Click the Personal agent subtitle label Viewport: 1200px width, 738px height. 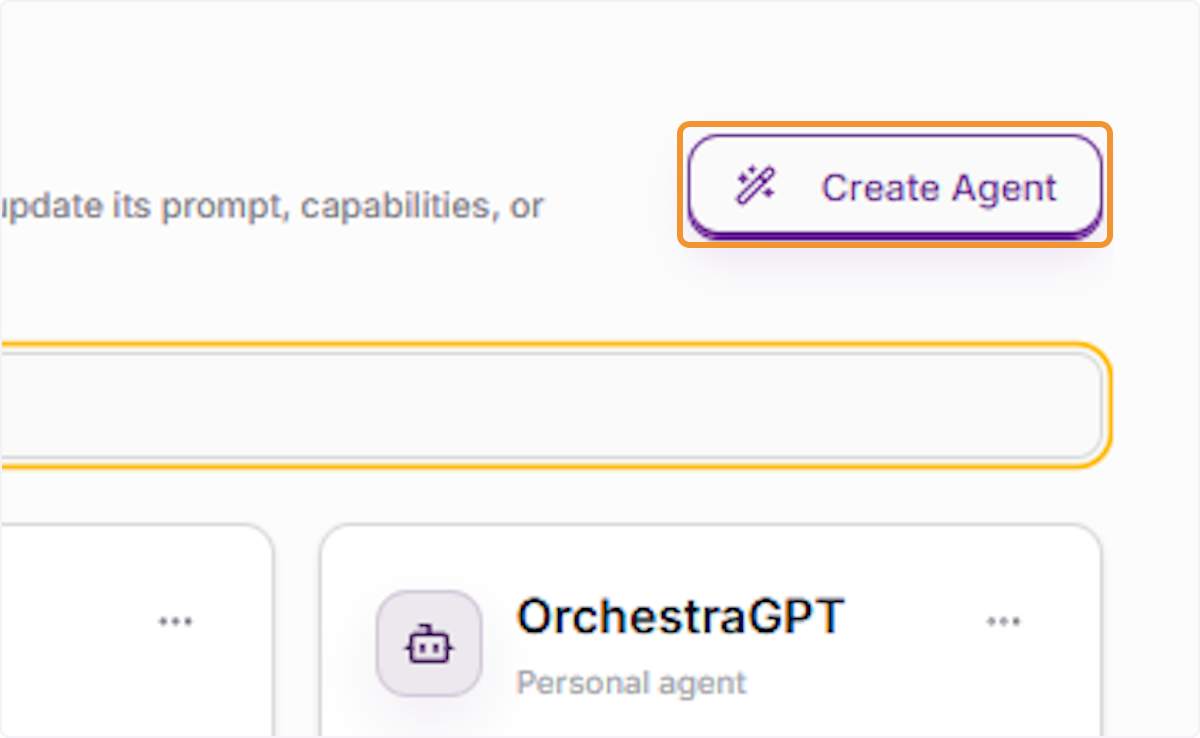[631, 683]
